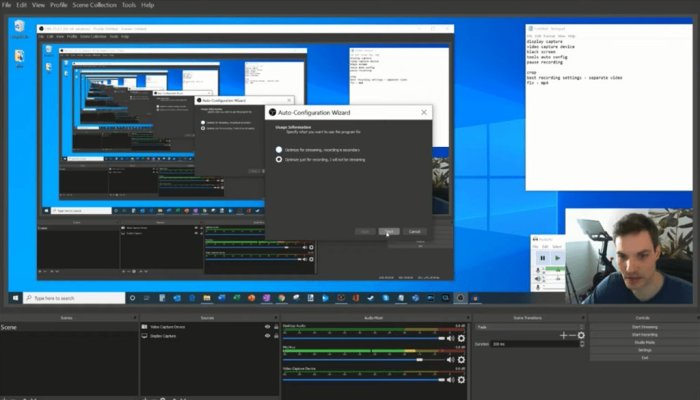This screenshot has width=700, height=400.
Task: Click 'flv - mp4' line in Notepad
Action: point(538,83)
